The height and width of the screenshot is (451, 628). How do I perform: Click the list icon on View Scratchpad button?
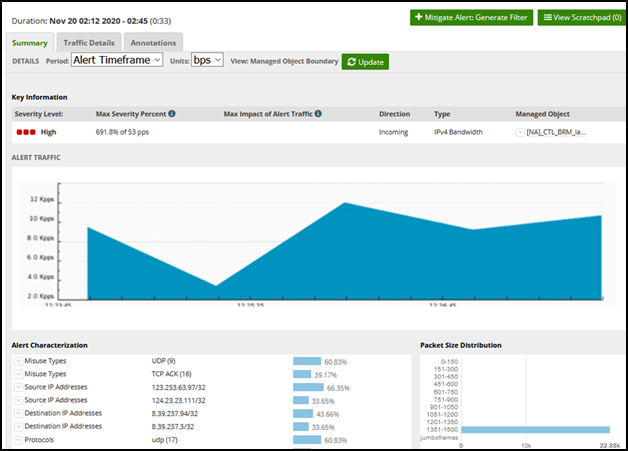click(x=547, y=17)
